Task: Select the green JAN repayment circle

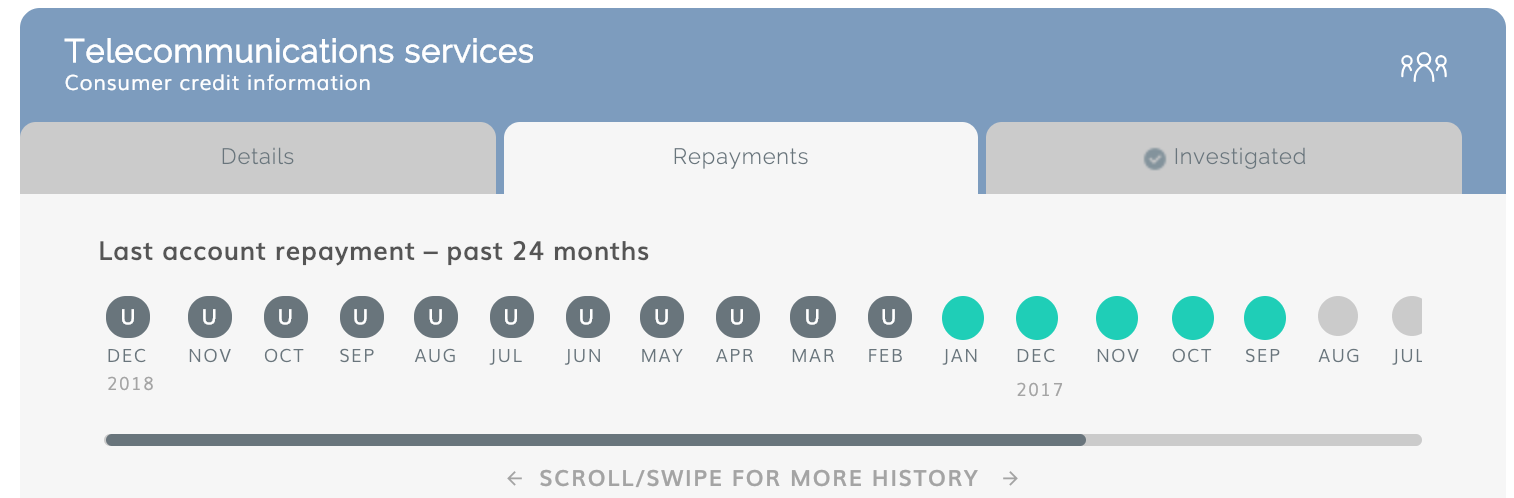Action: coord(962,317)
